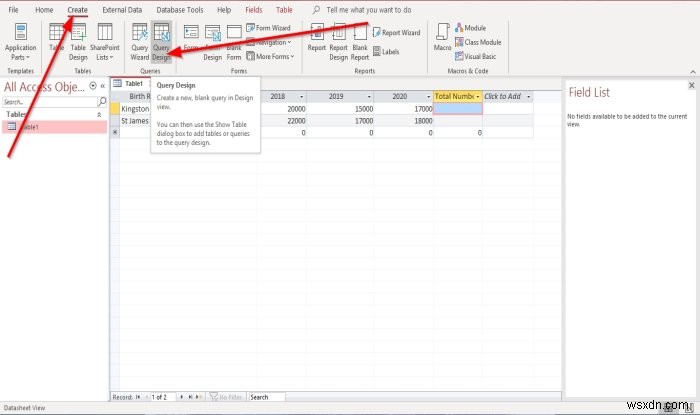Viewport: 700px width, 415px height.
Task: Go to the first record
Action: [x=138, y=397]
